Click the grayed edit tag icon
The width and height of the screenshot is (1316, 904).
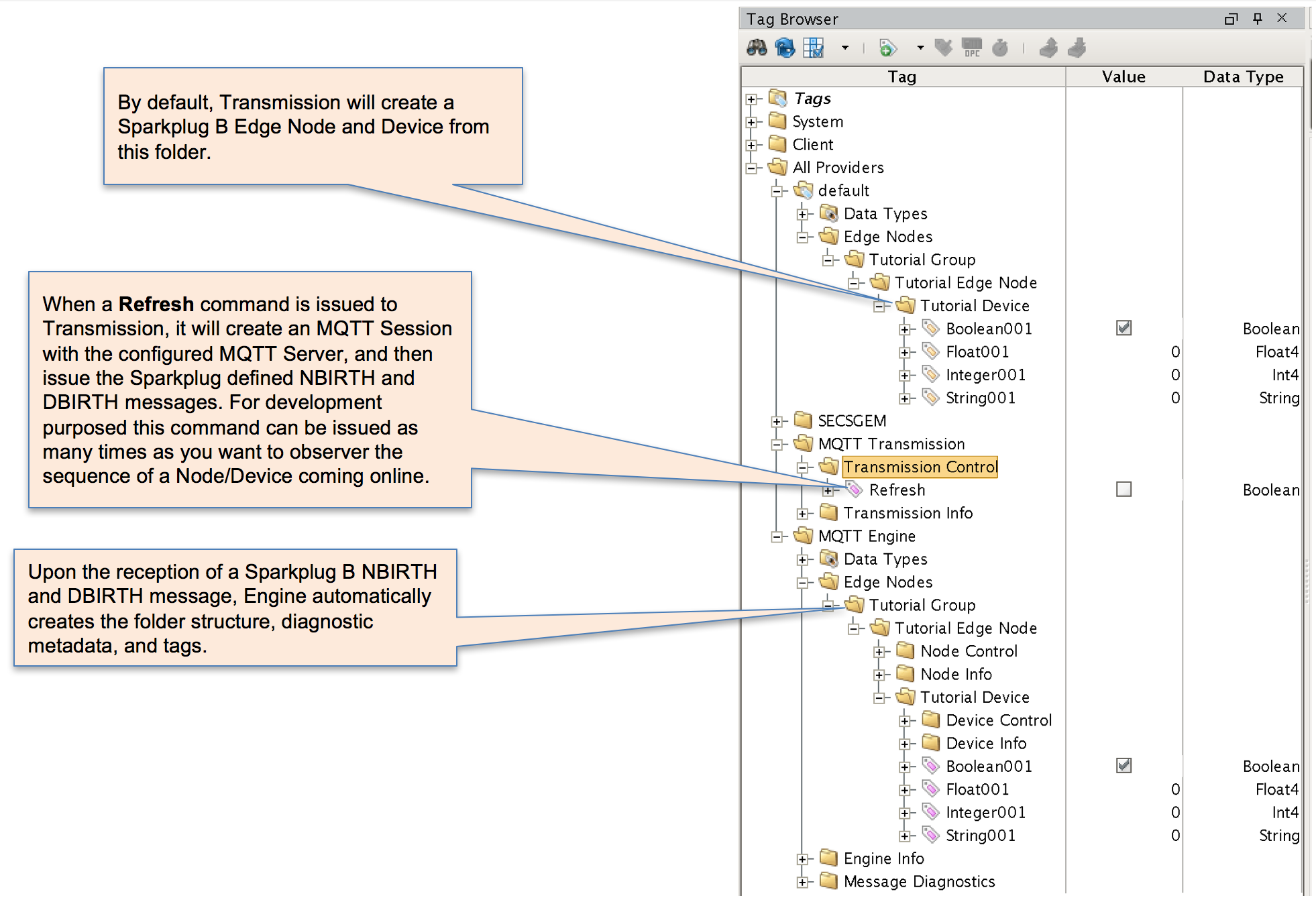click(x=944, y=48)
